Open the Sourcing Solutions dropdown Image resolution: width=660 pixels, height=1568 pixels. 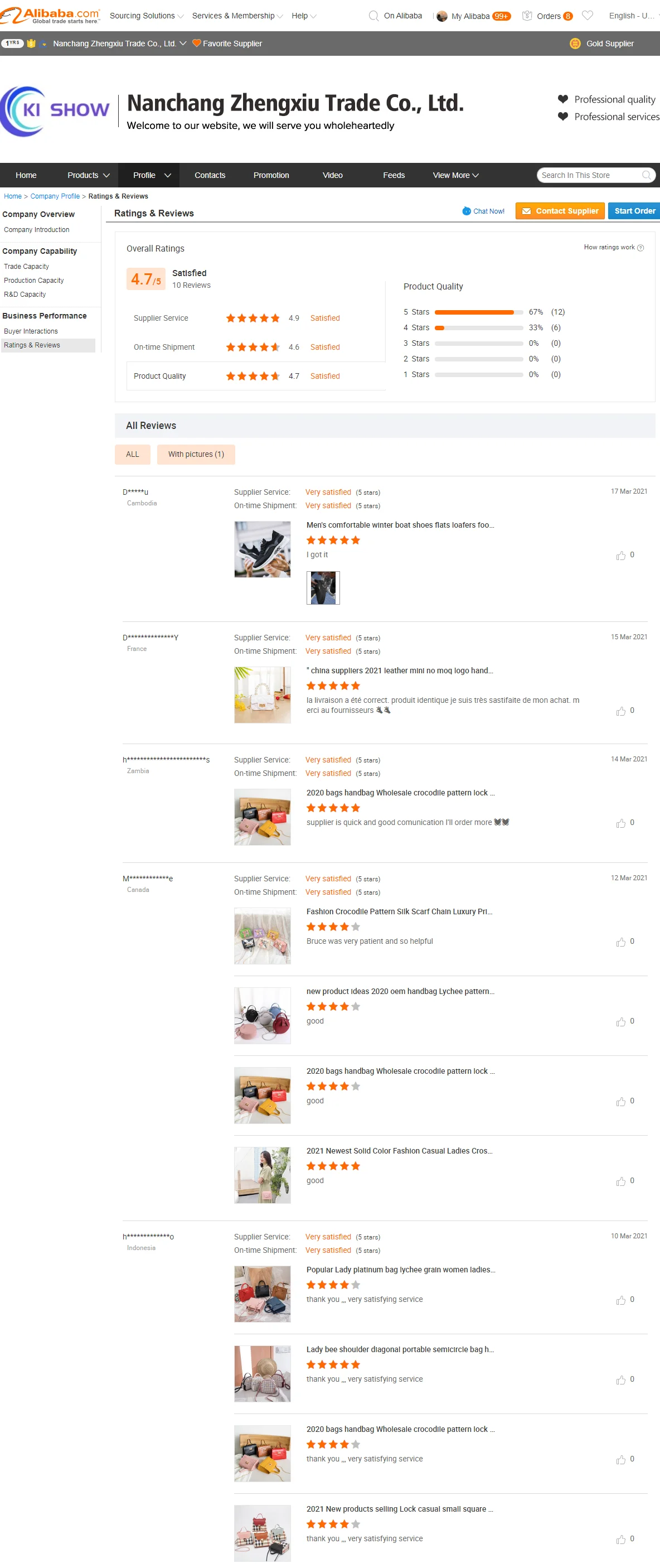pos(147,16)
